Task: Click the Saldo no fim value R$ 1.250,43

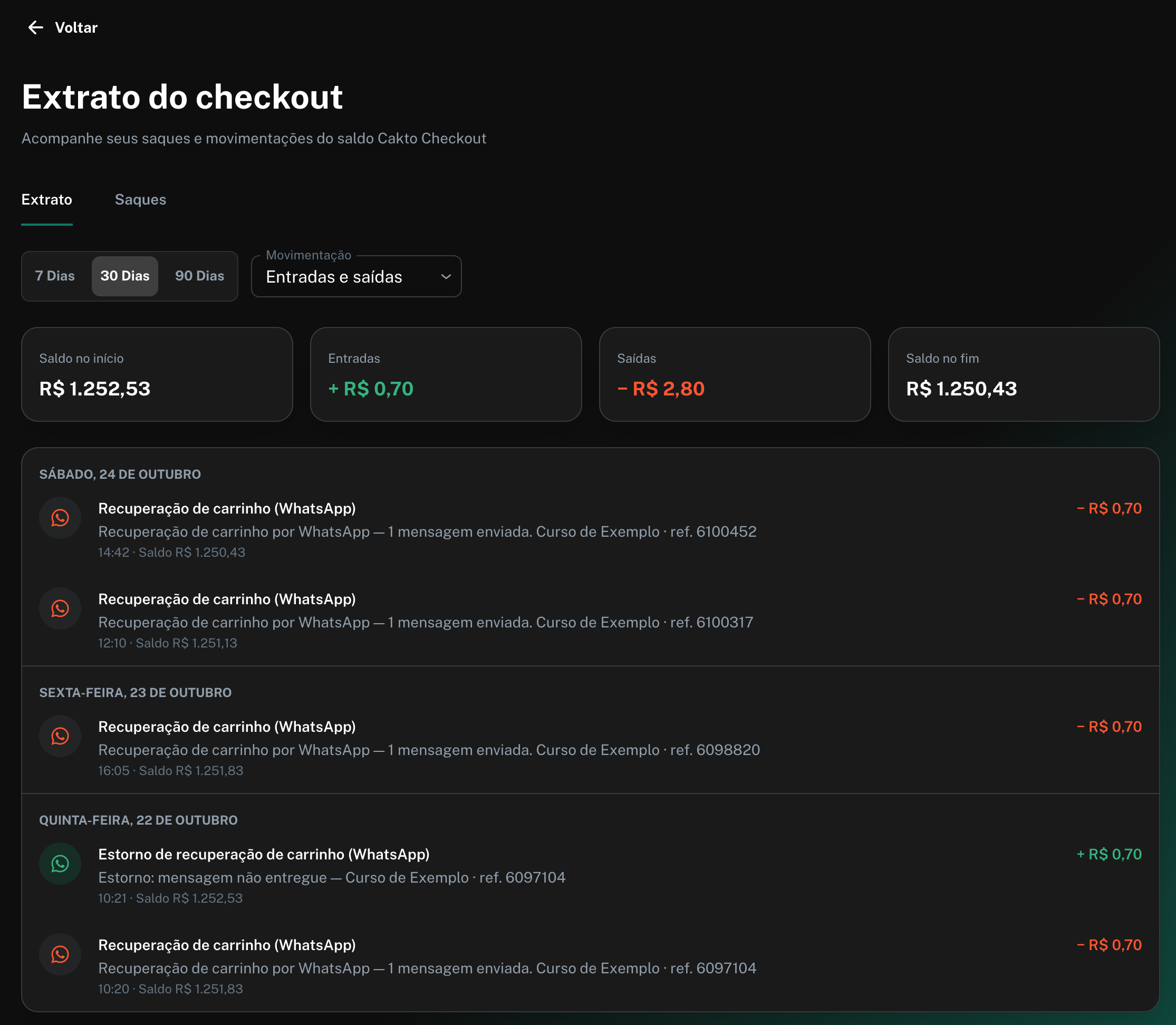Action: click(x=961, y=389)
